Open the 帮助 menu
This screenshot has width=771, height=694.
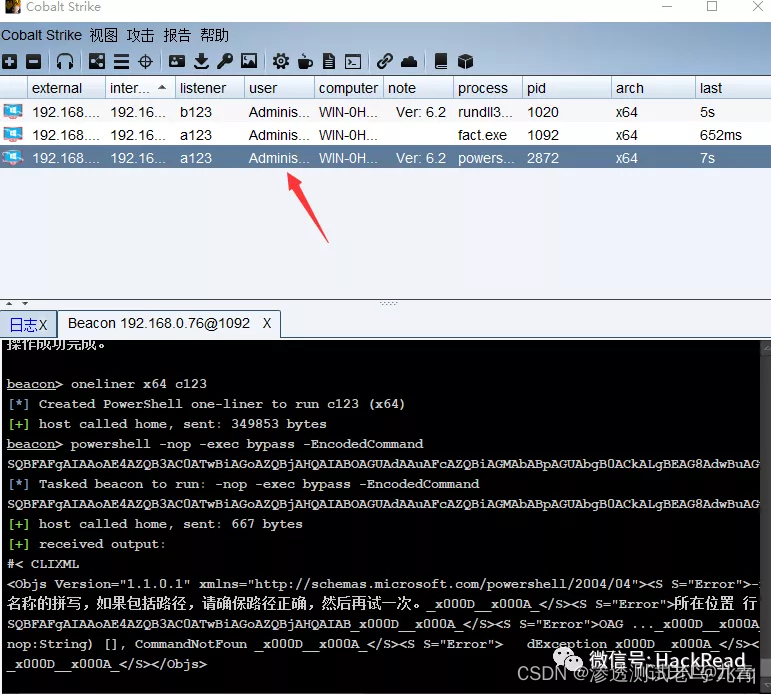point(214,35)
